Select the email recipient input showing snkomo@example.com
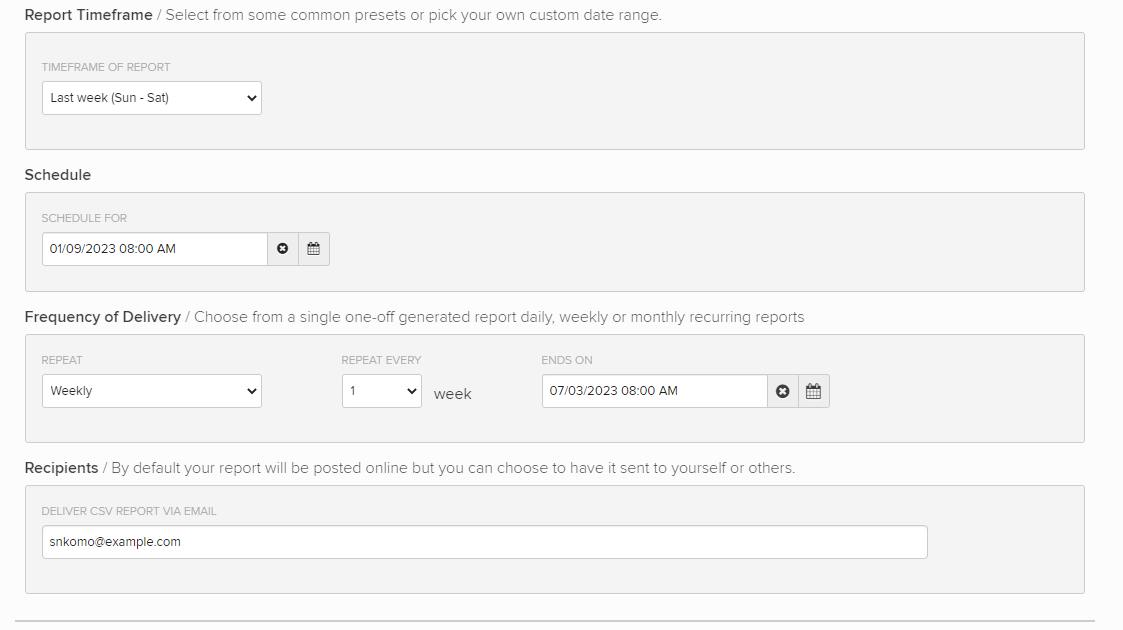Viewport: 1123px width, 630px height. click(483, 541)
